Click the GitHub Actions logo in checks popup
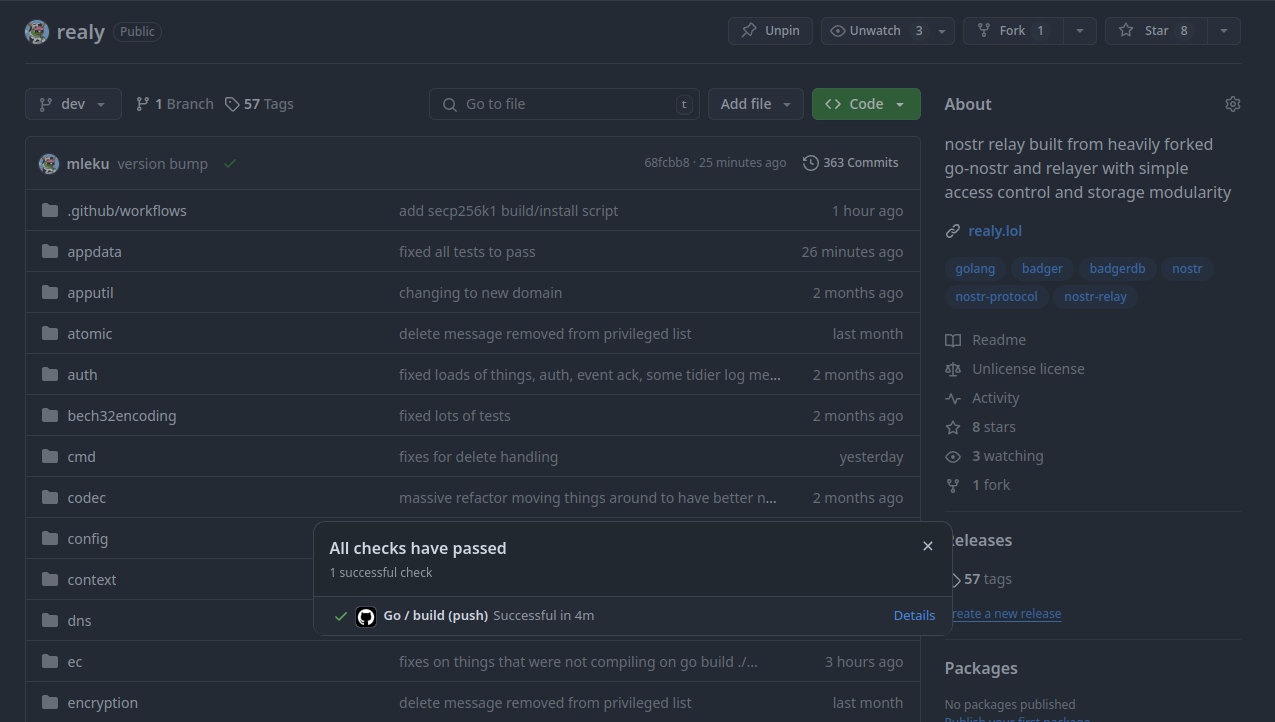Screen dimensions: 1275x722 point(366,616)
